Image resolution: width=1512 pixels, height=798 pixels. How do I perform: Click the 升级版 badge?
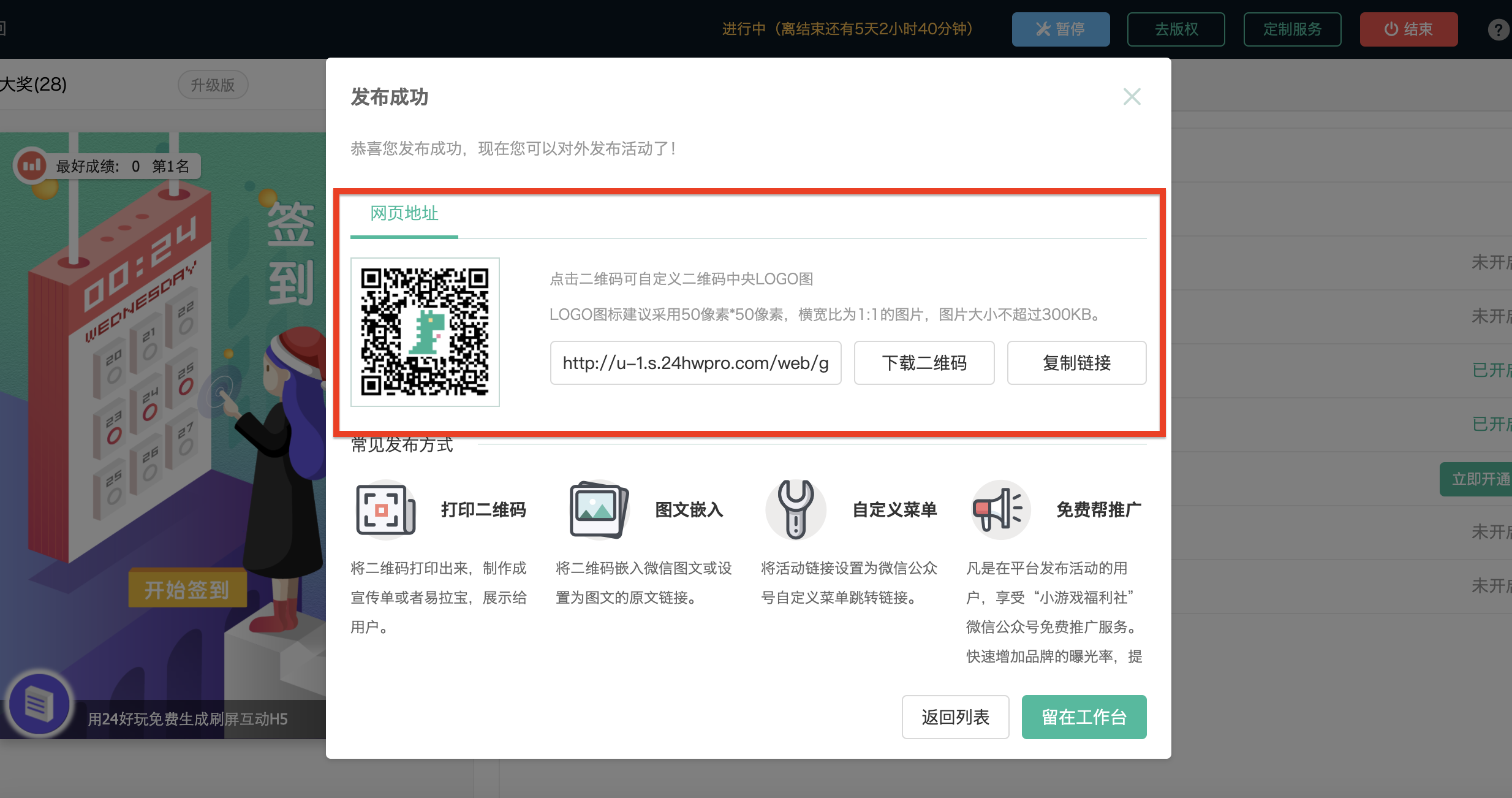coord(213,85)
